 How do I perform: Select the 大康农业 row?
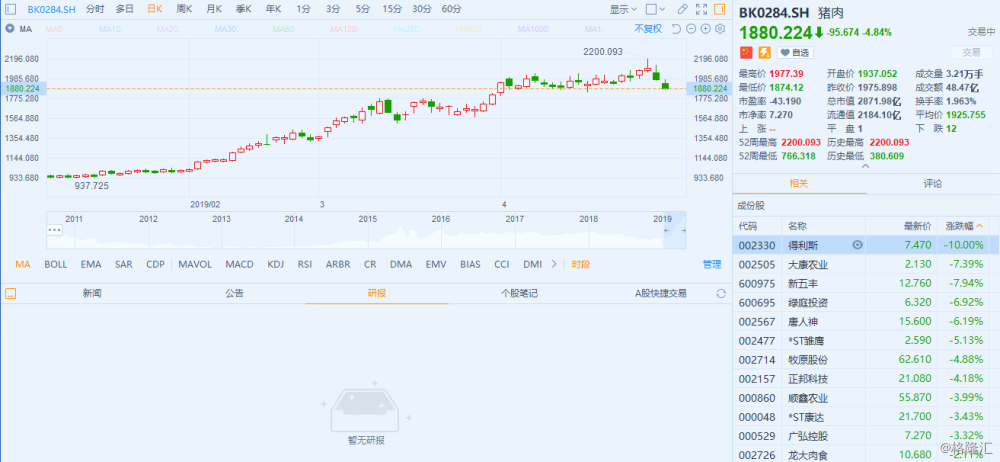pyautogui.click(x=867, y=264)
